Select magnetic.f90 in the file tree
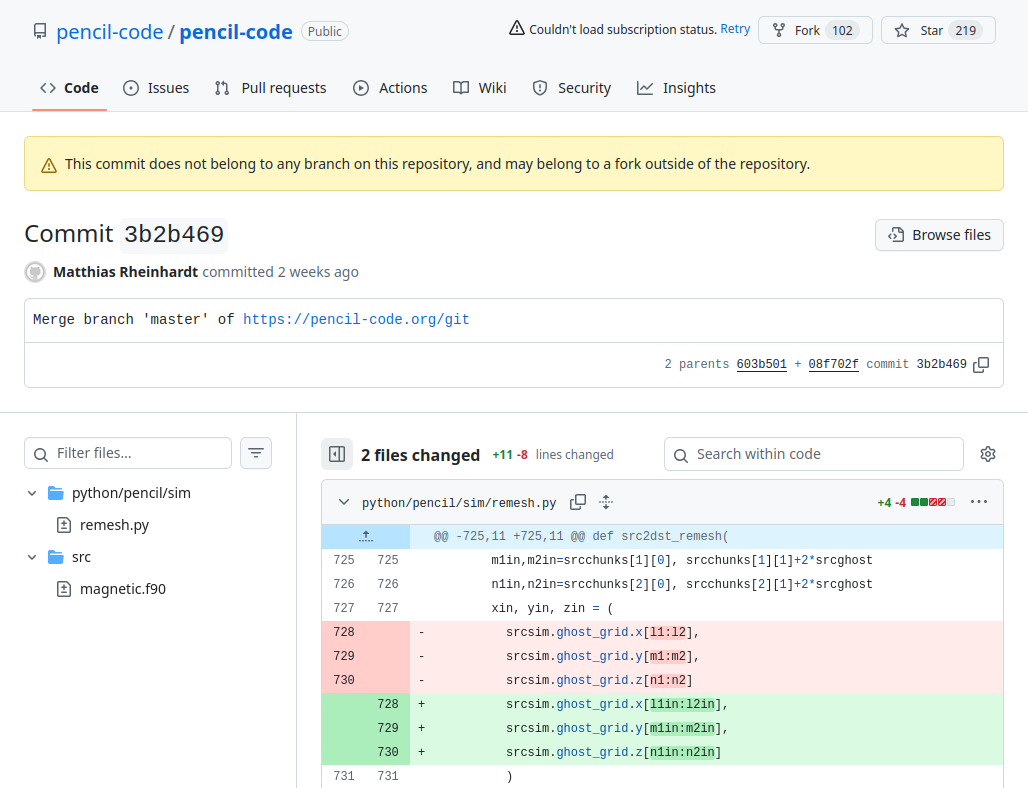Screen dimensions: 1028x788 (122, 589)
